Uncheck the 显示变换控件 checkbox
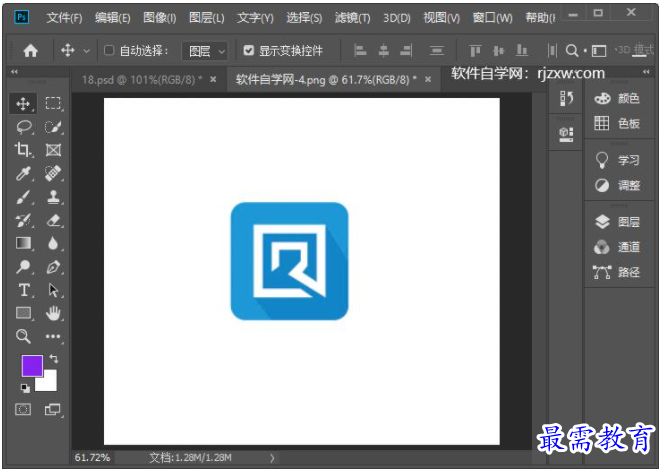 (x=249, y=51)
